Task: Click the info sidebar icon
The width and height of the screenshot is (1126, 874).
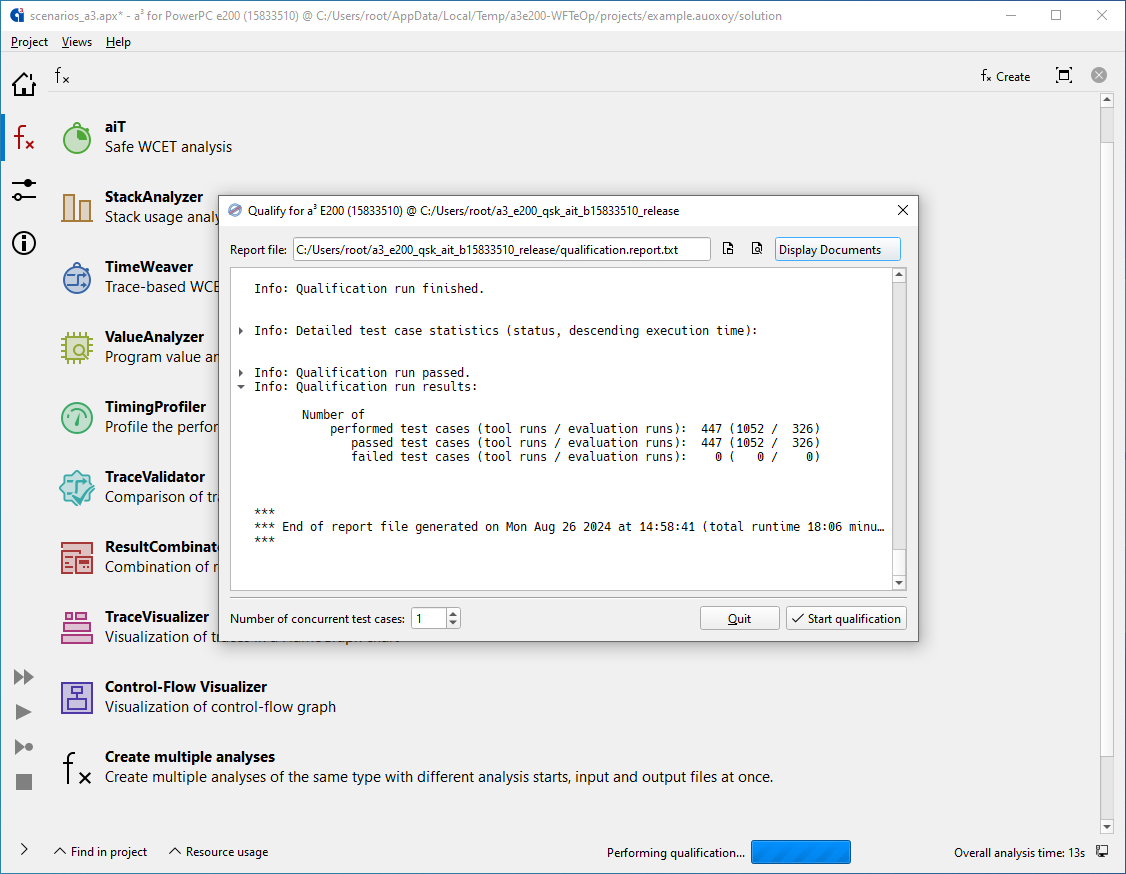Action: [x=23, y=243]
